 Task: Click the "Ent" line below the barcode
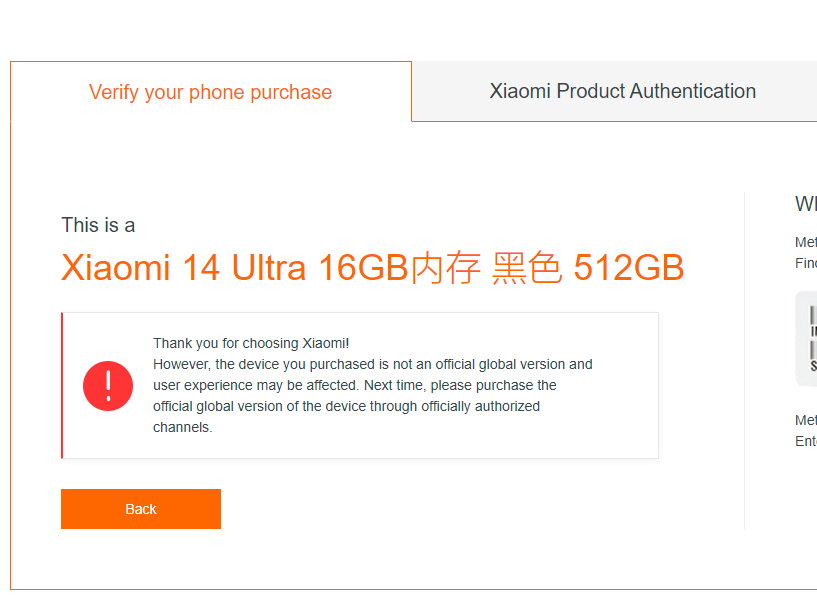tap(806, 441)
